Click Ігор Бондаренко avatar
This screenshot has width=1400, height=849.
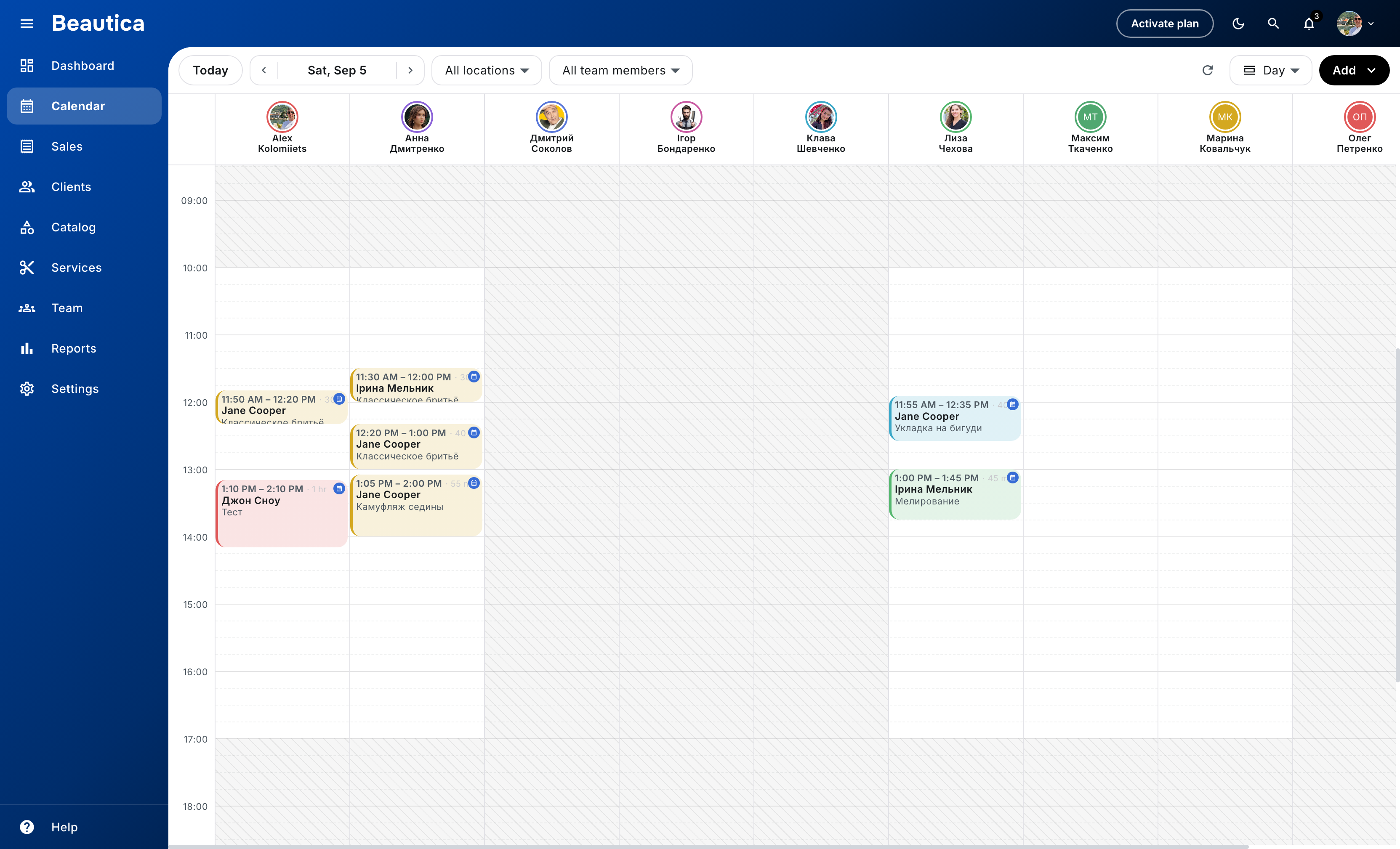point(687,117)
